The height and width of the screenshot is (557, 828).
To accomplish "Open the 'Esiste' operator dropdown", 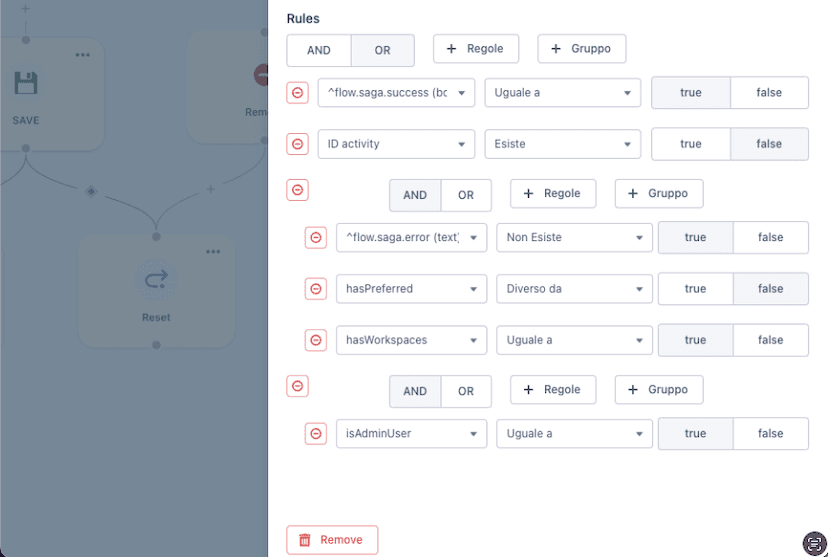I will pyautogui.click(x=563, y=144).
